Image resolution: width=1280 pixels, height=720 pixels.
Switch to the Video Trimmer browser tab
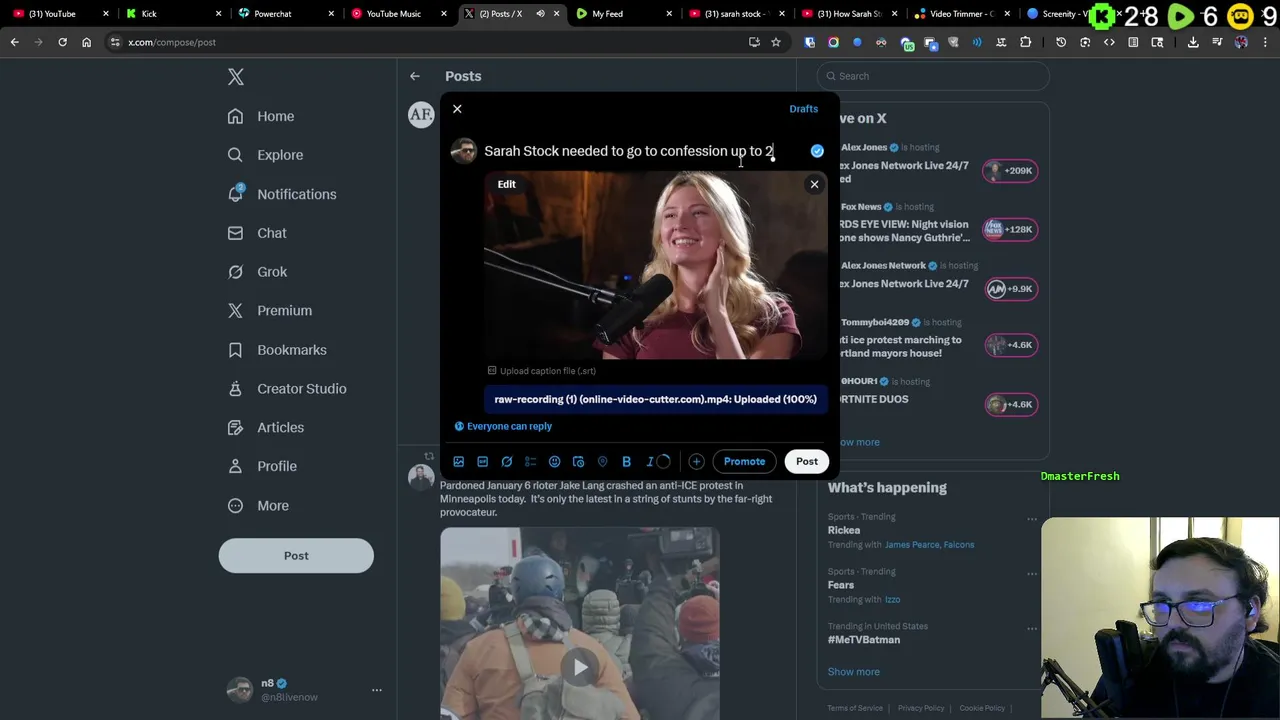tap(960, 14)
